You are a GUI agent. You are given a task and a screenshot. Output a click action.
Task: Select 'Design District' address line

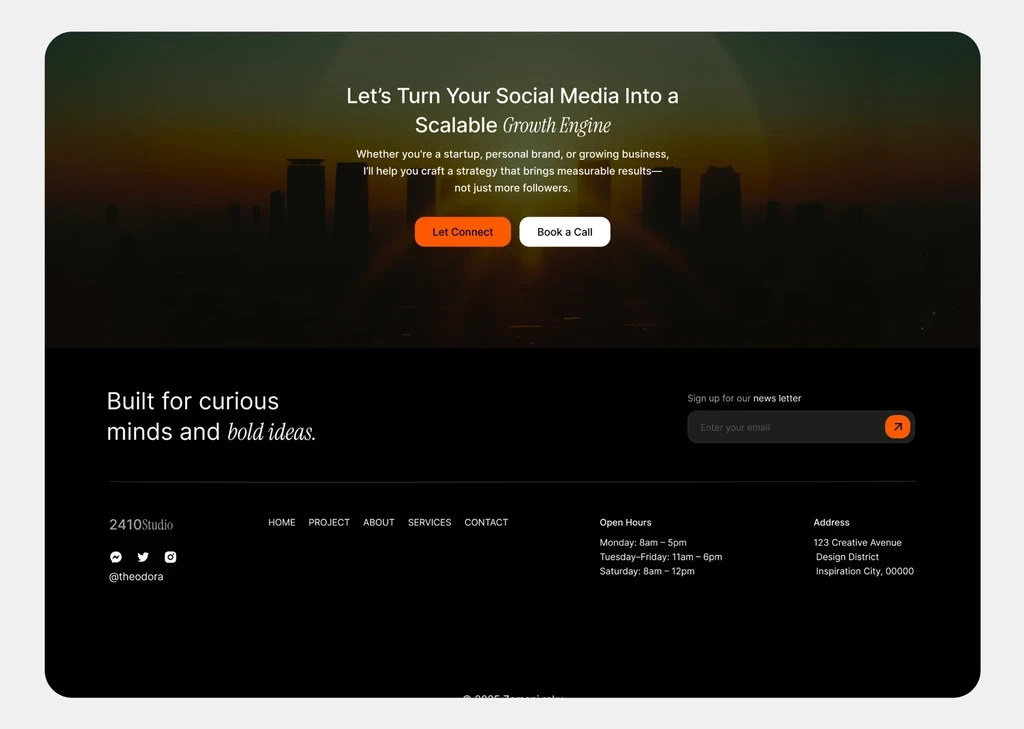tap(847, 557)
